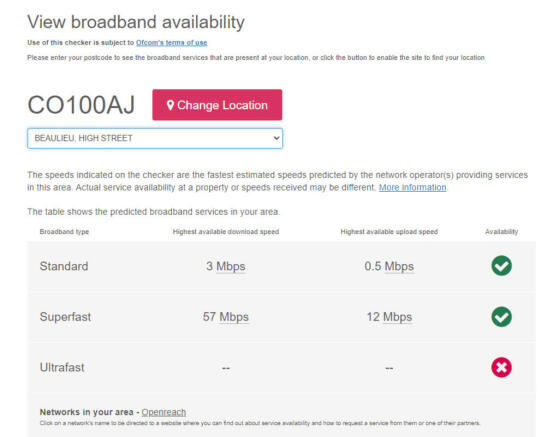Click the 0.5 Mbps Standard upload speed
559x437 pixels.
click(x=389, y=266)
